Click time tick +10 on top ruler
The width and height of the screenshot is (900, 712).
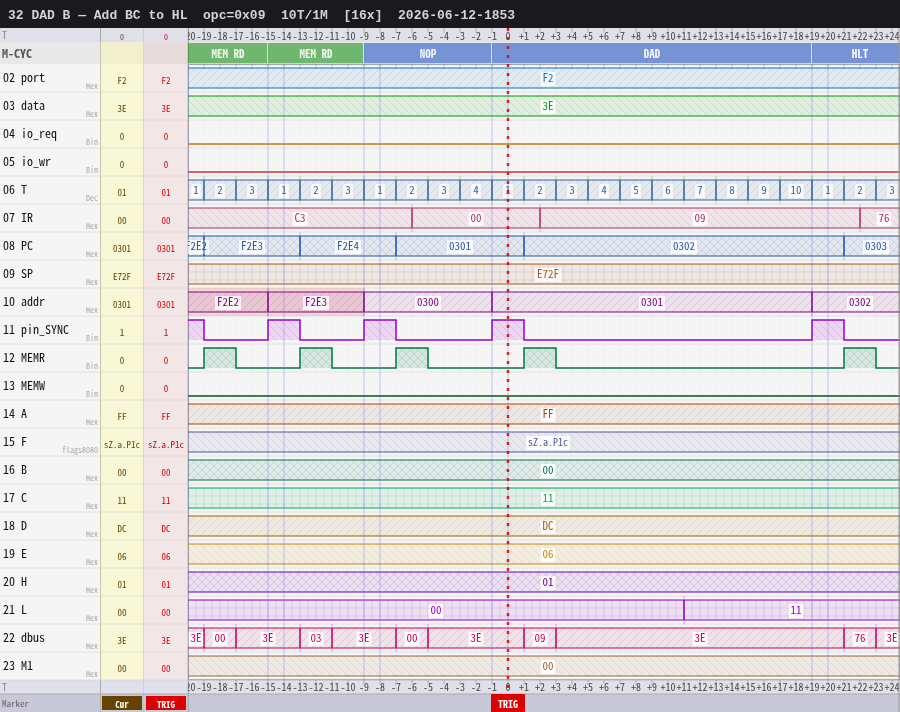668,36
